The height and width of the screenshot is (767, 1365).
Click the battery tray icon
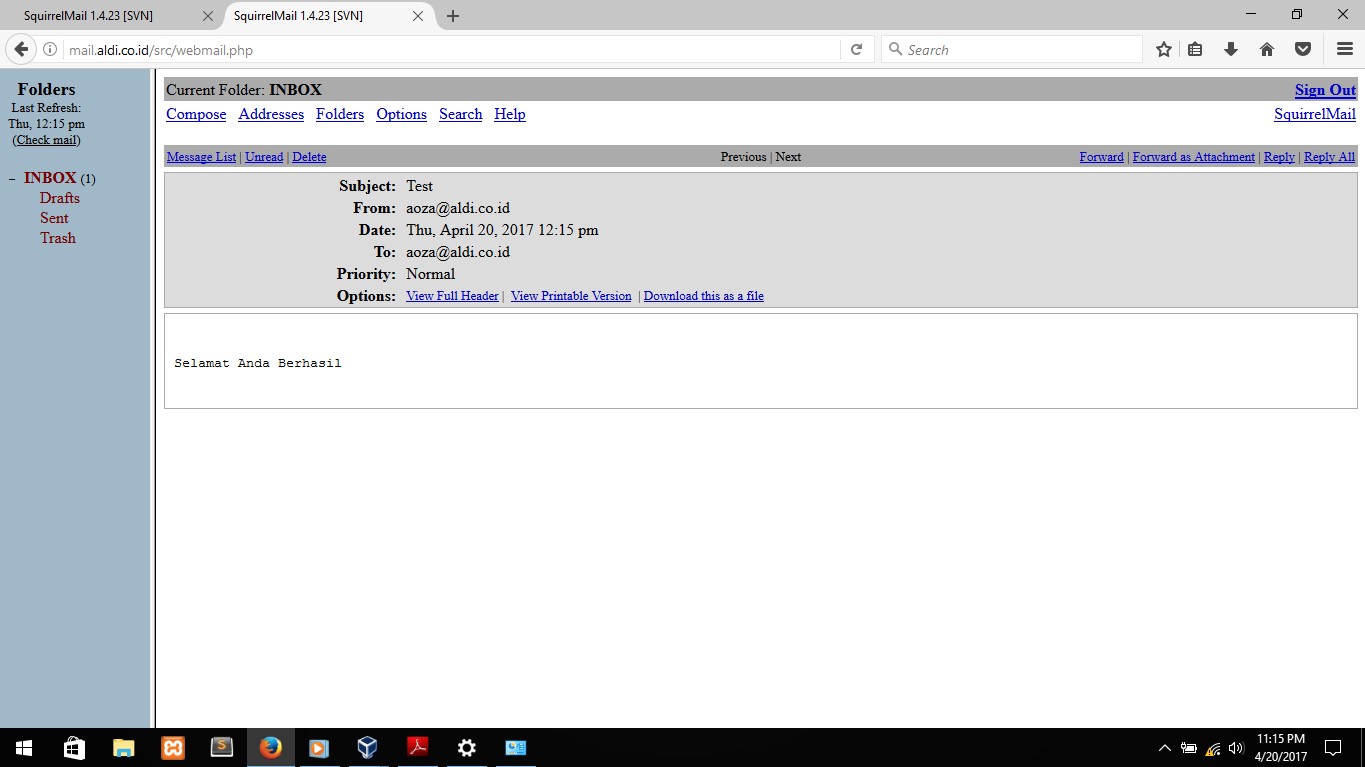1189,748
